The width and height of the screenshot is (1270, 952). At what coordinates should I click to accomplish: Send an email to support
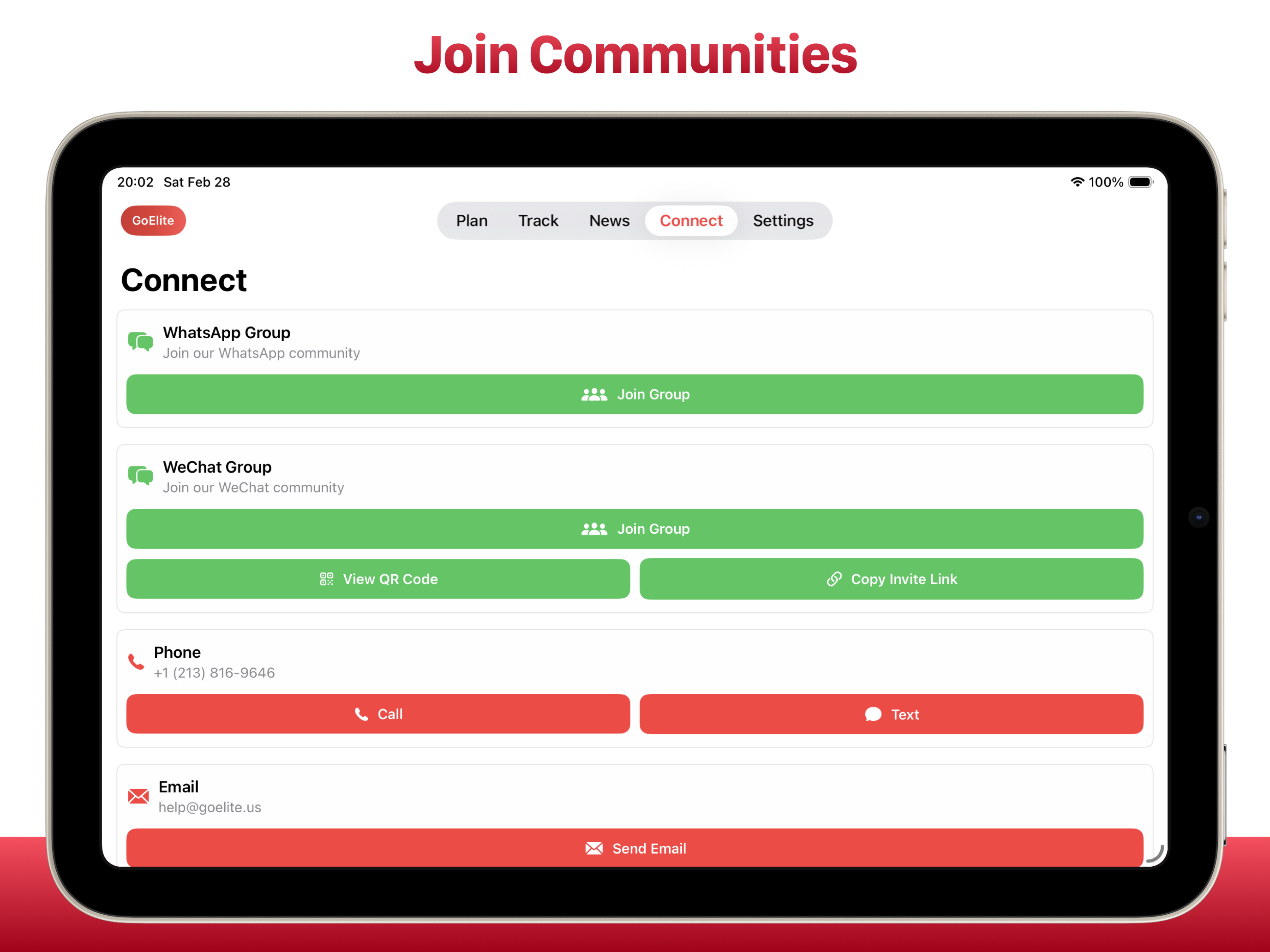click(635, 848)
